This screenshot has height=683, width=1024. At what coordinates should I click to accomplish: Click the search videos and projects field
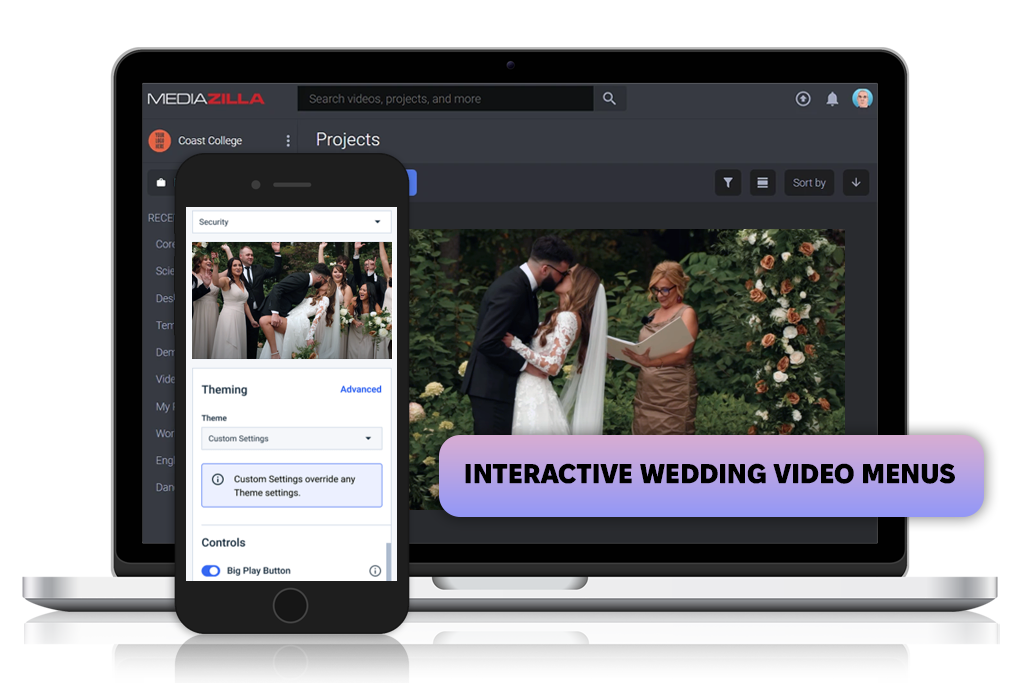[445, 99]
